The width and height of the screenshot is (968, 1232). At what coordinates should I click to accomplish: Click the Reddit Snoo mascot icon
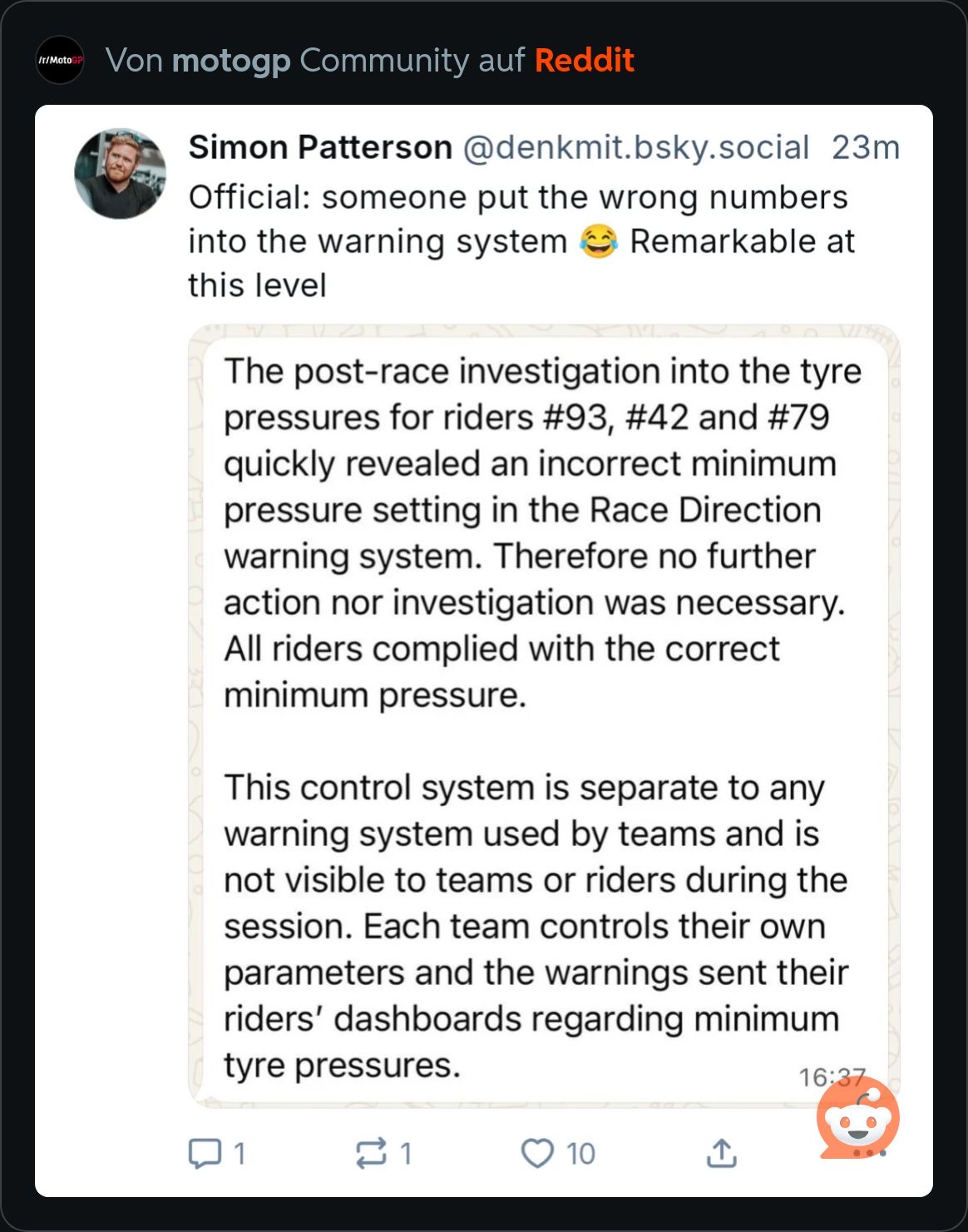pyautogui.click(x=858, y=1119)
